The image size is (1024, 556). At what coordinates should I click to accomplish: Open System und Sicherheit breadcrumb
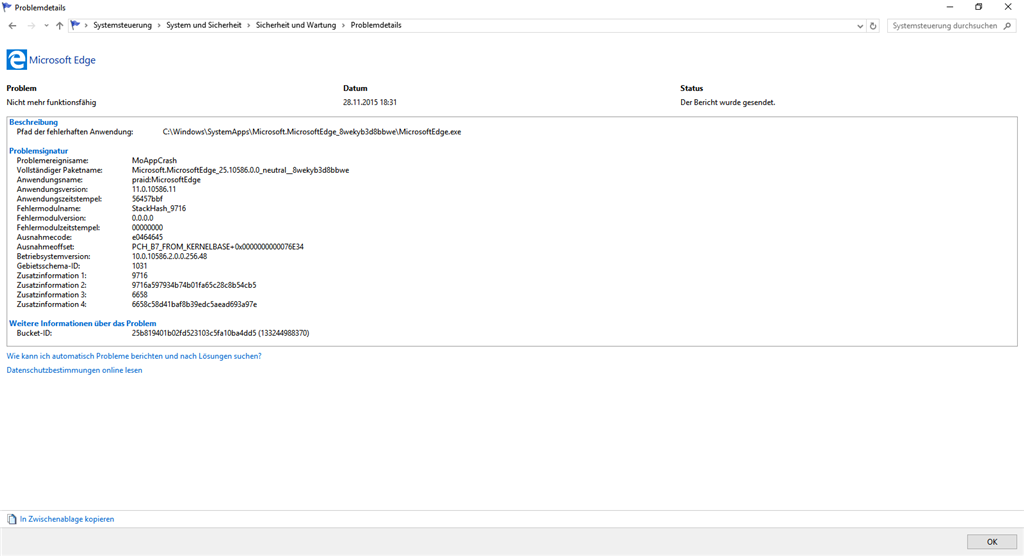click(x=204, y=25)
